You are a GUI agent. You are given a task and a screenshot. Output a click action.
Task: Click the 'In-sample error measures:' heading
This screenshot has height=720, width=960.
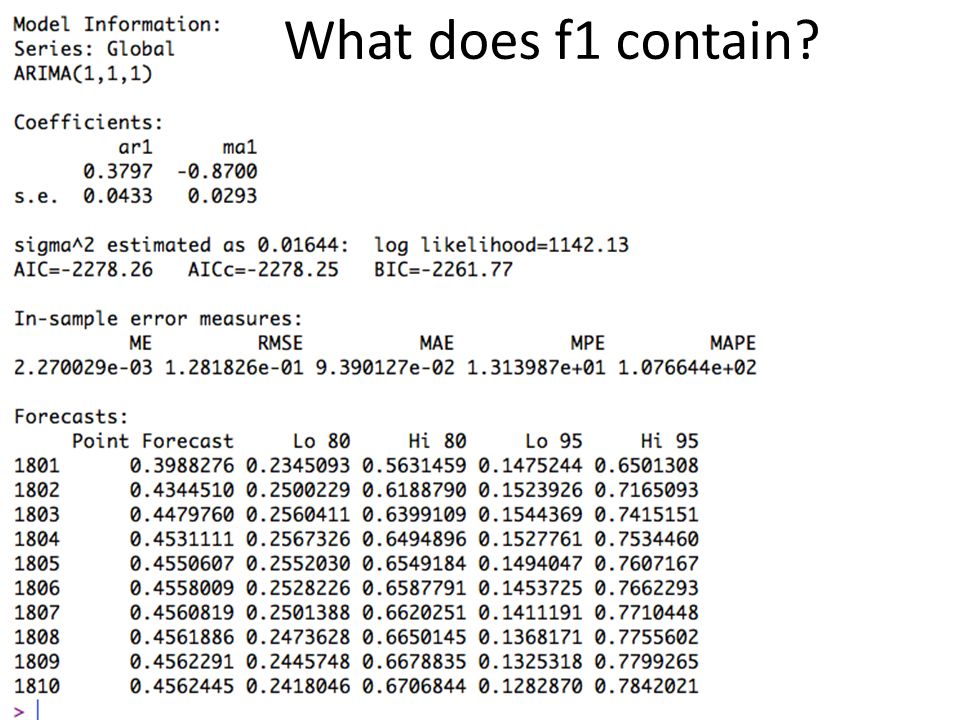tap(158, 319)
